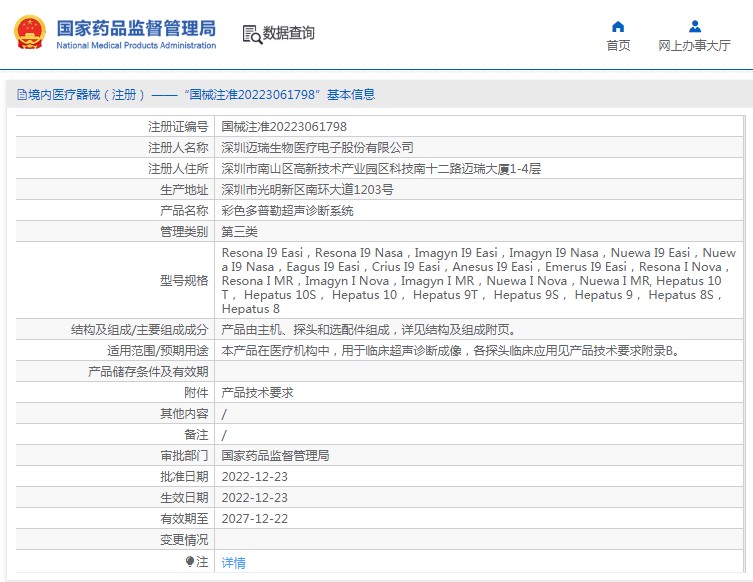Select the 审批部门 label
This screenshot has width=753, height=582.
point(184,456)
